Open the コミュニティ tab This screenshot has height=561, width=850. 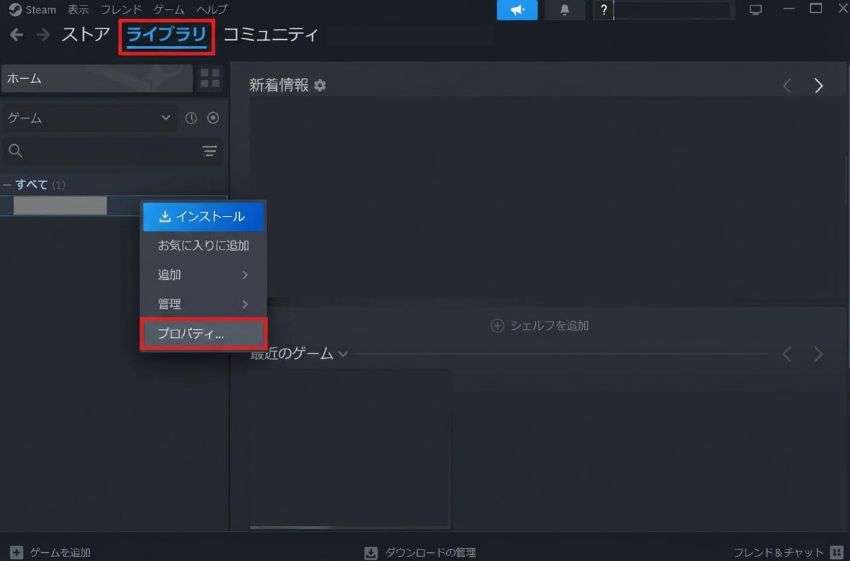(x=271, y=35)
